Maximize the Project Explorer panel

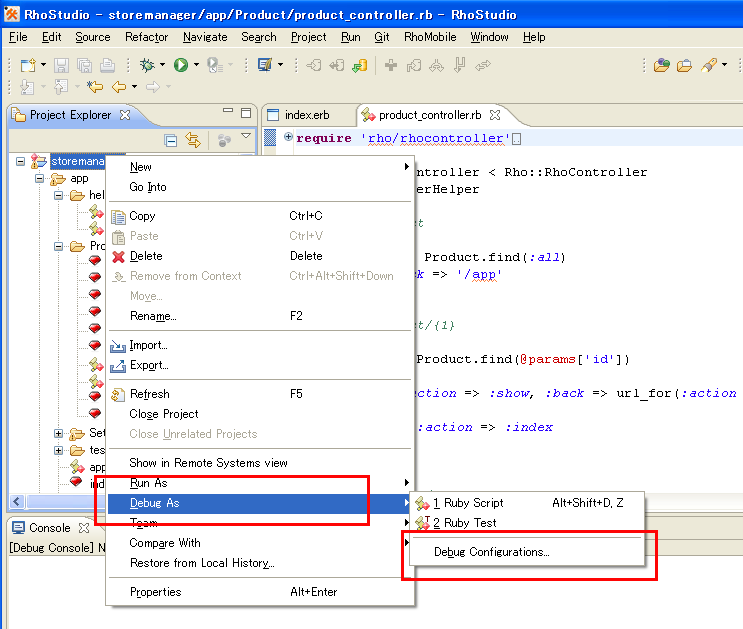246,113
